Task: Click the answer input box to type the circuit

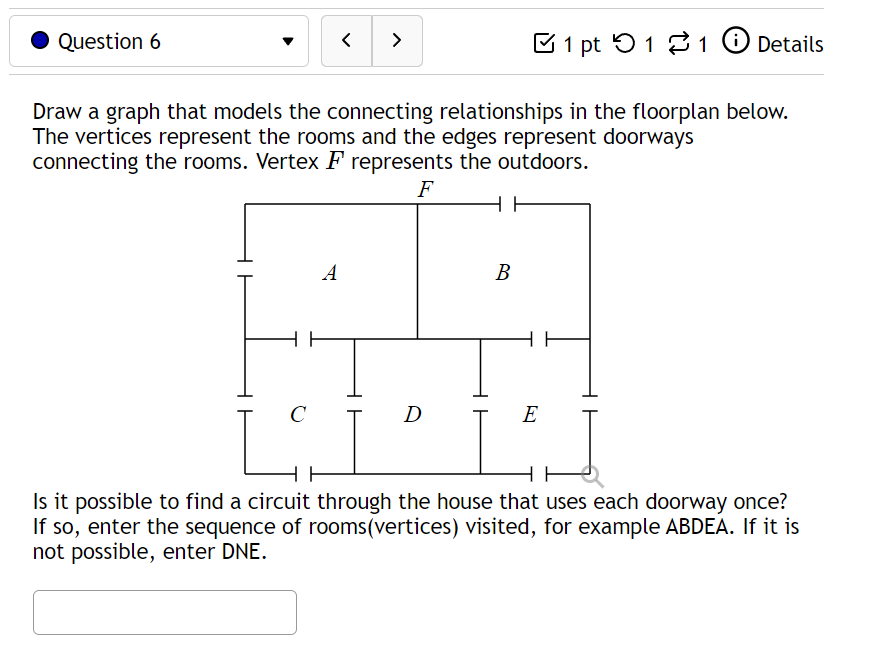Action: (x=164, y=611)
